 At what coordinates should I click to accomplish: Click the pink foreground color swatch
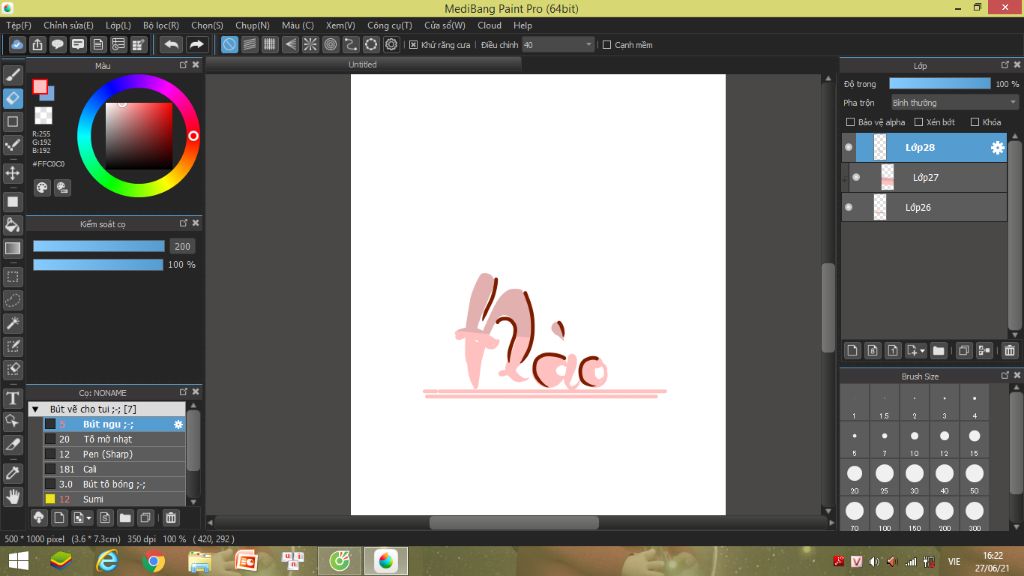point(40,87)
